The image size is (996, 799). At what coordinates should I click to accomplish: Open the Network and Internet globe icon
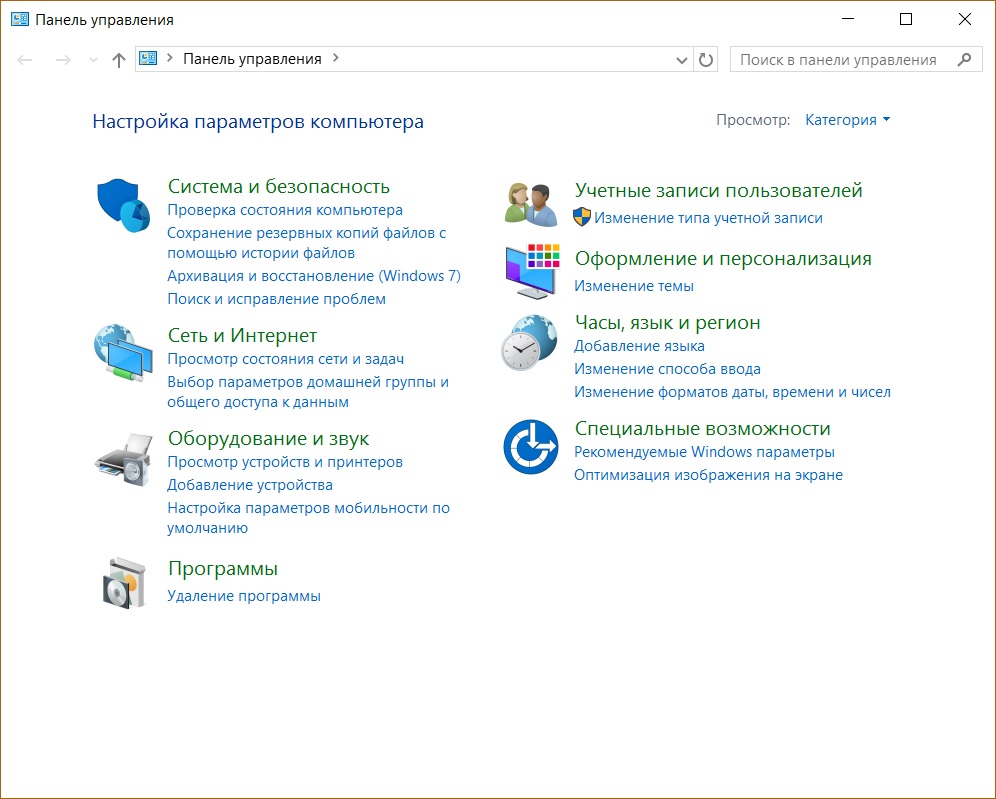[123, 352]
